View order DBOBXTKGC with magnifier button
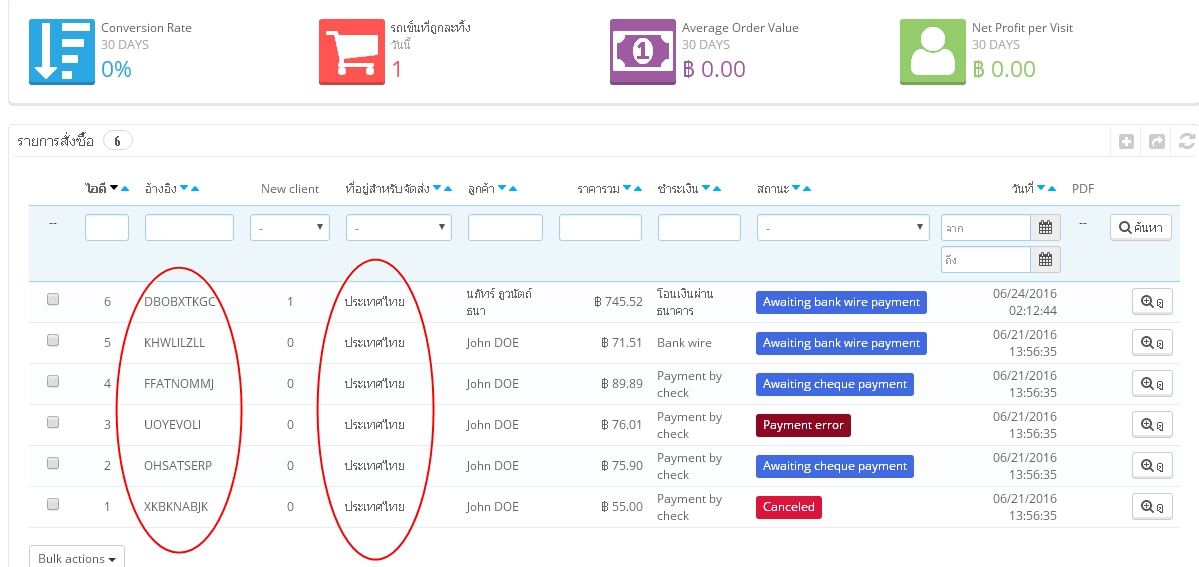 point(1152,302)
